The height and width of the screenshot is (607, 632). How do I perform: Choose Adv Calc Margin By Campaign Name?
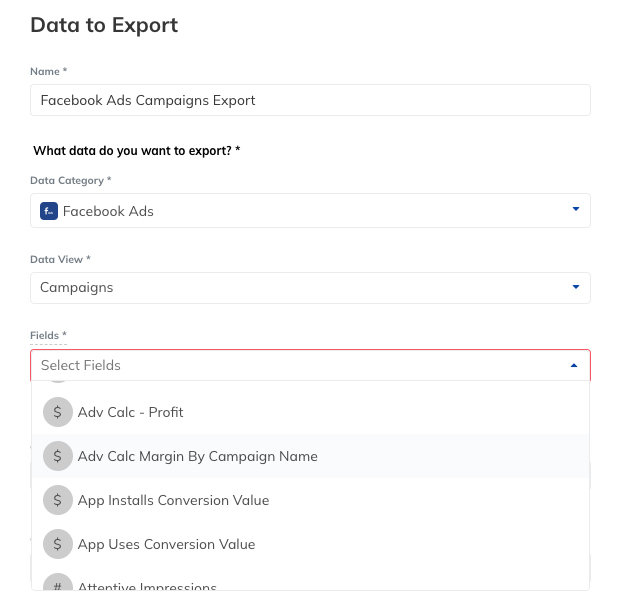(310, 456)
